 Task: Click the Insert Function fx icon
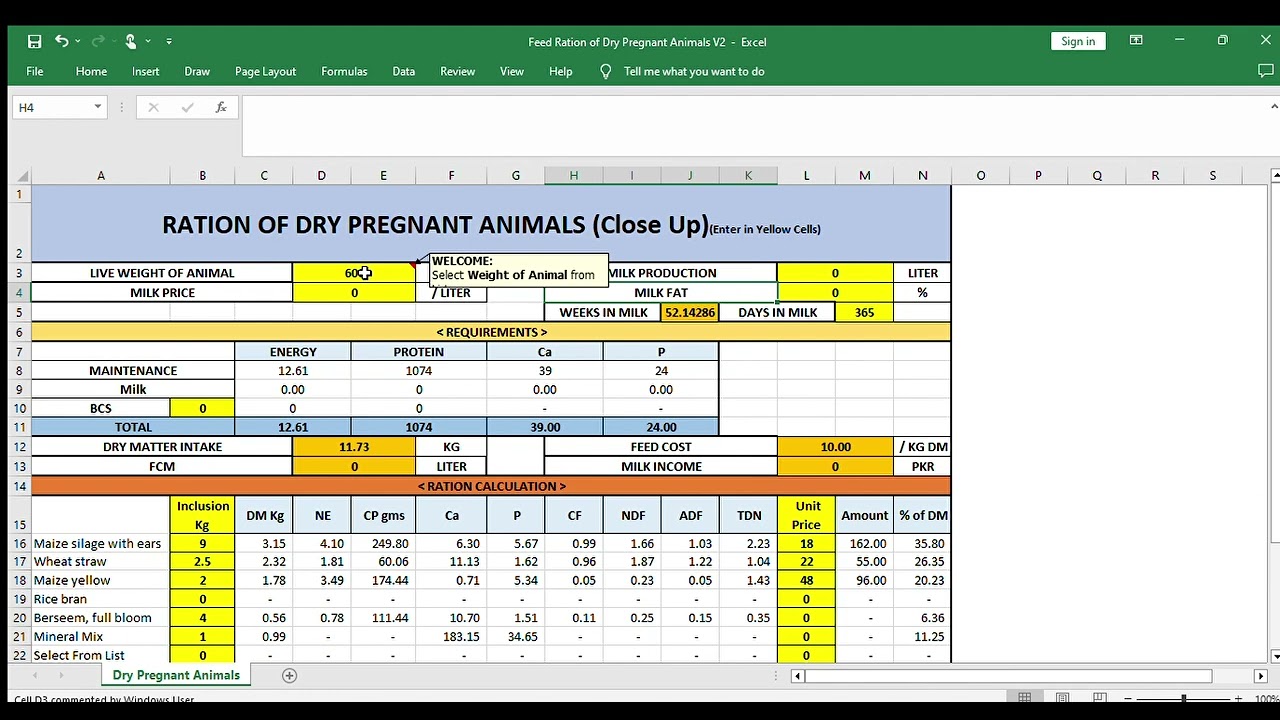(x=221, y=107)
